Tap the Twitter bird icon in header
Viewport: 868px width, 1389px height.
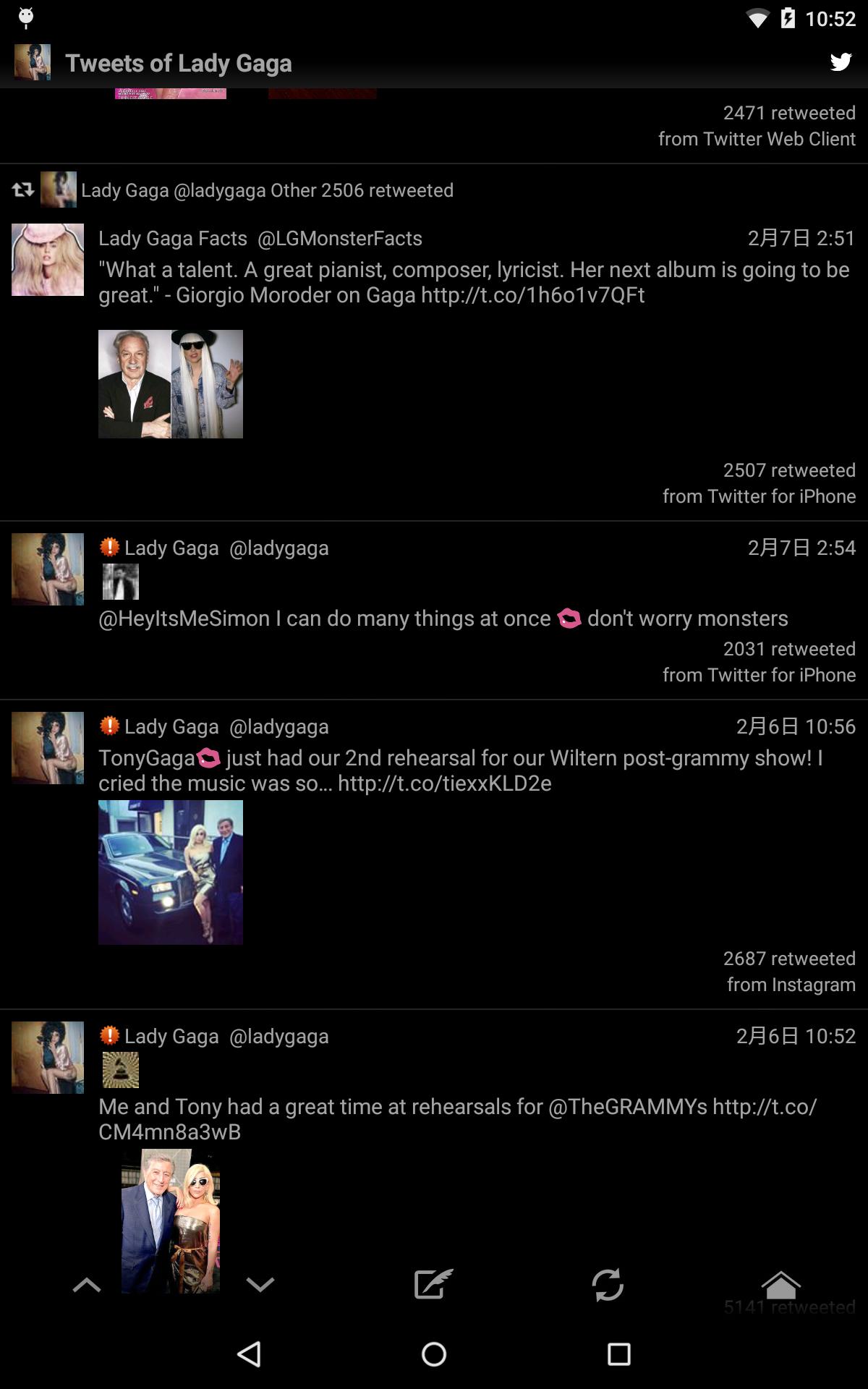pos(841,62)
